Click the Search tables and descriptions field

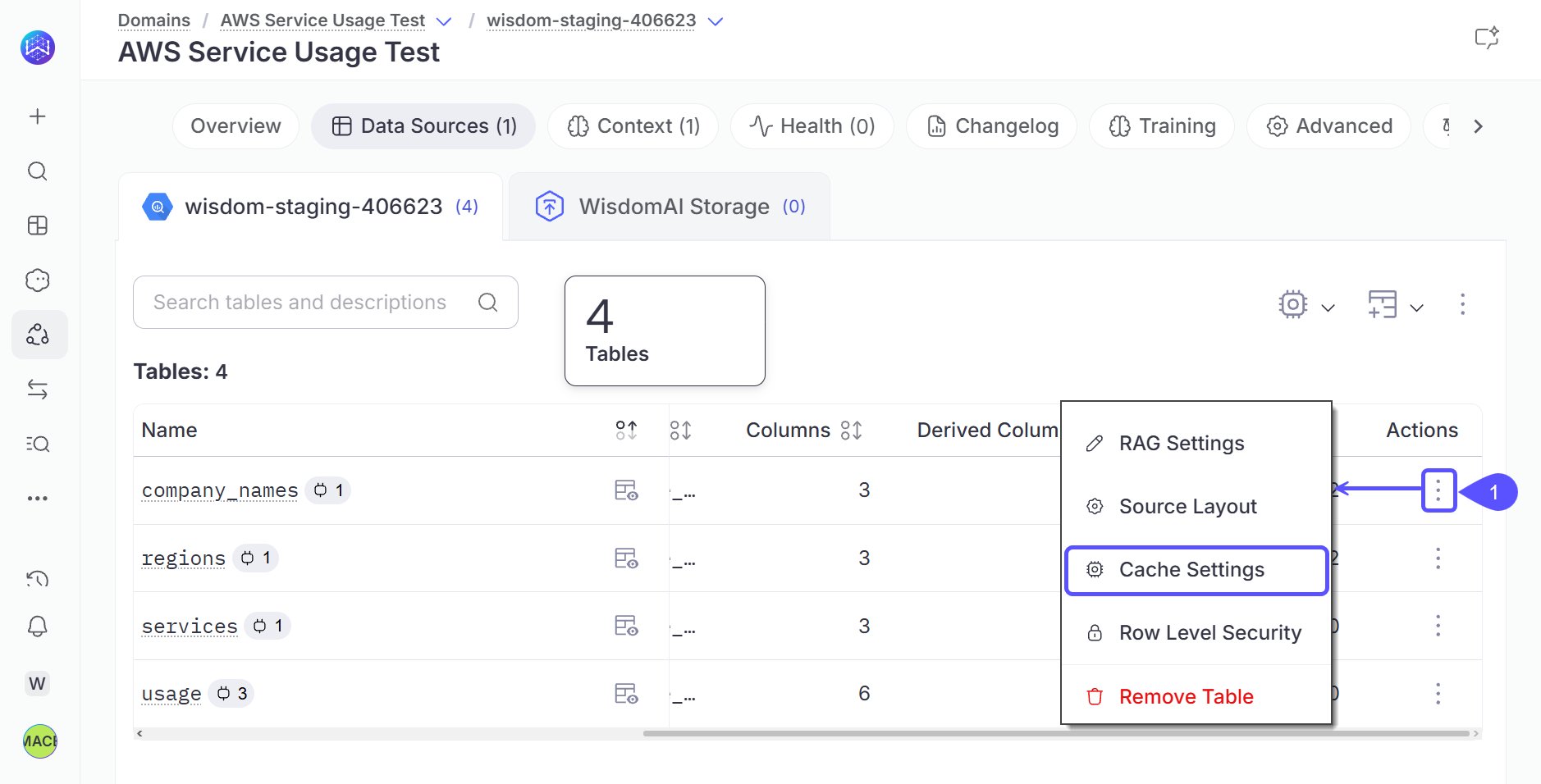tap(326, 303)
